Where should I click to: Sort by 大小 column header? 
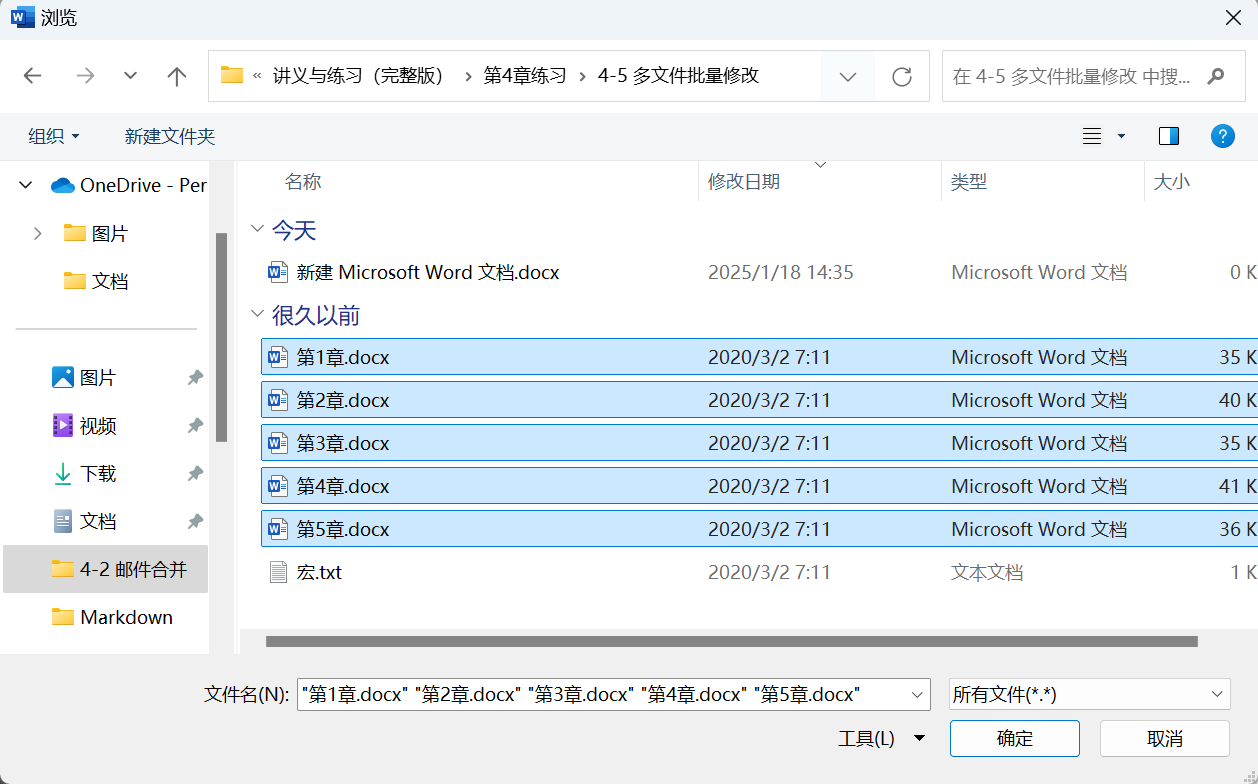coord(1172,182)
